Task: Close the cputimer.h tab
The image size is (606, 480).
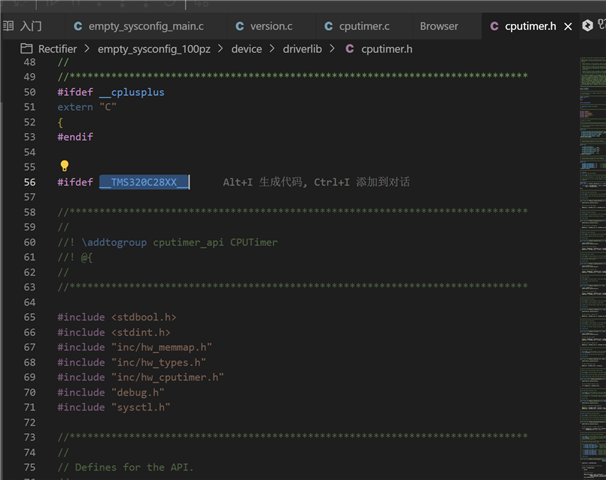Action: click(569, 26)
